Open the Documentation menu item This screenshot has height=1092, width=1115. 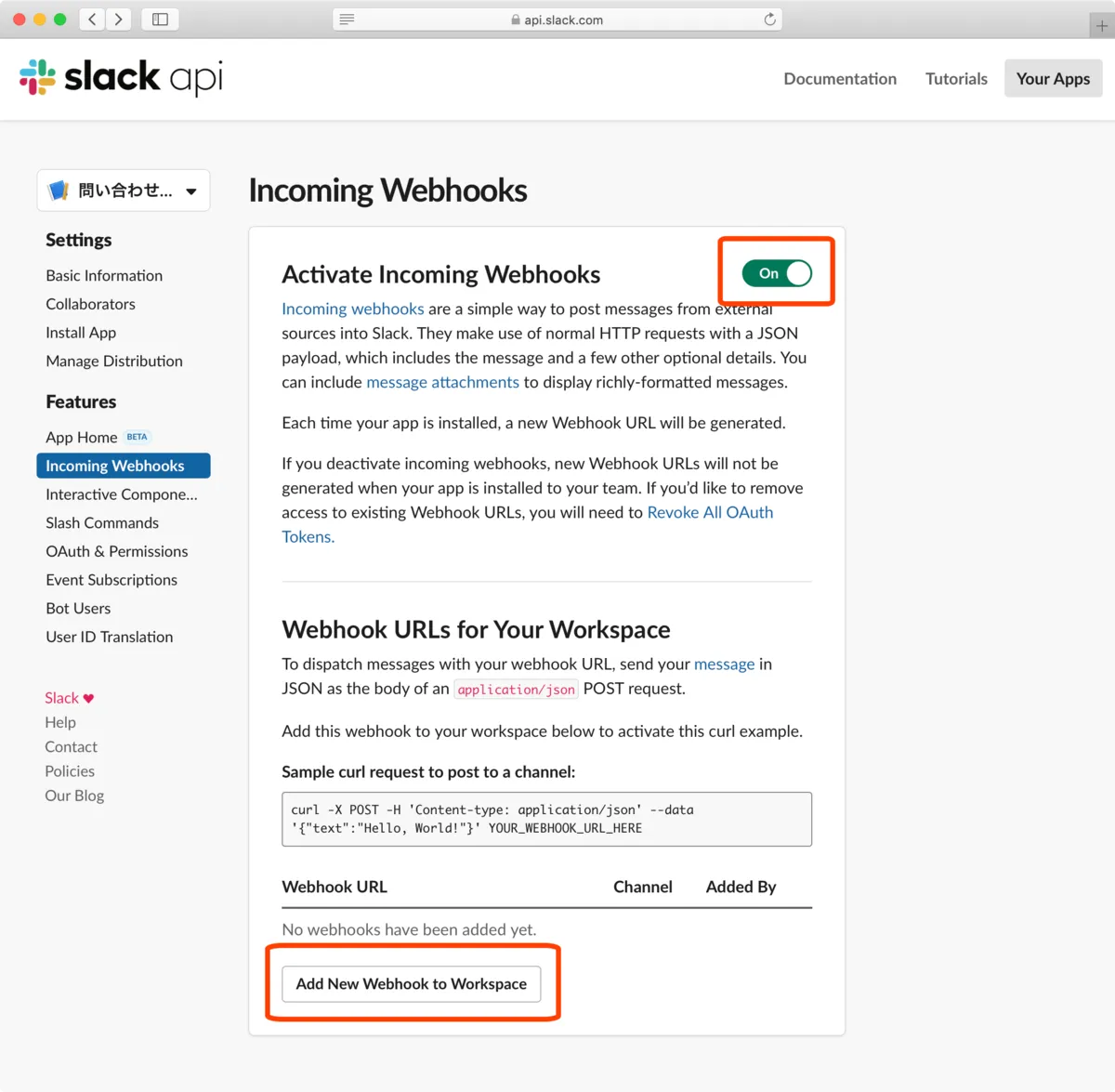[840, 79]
